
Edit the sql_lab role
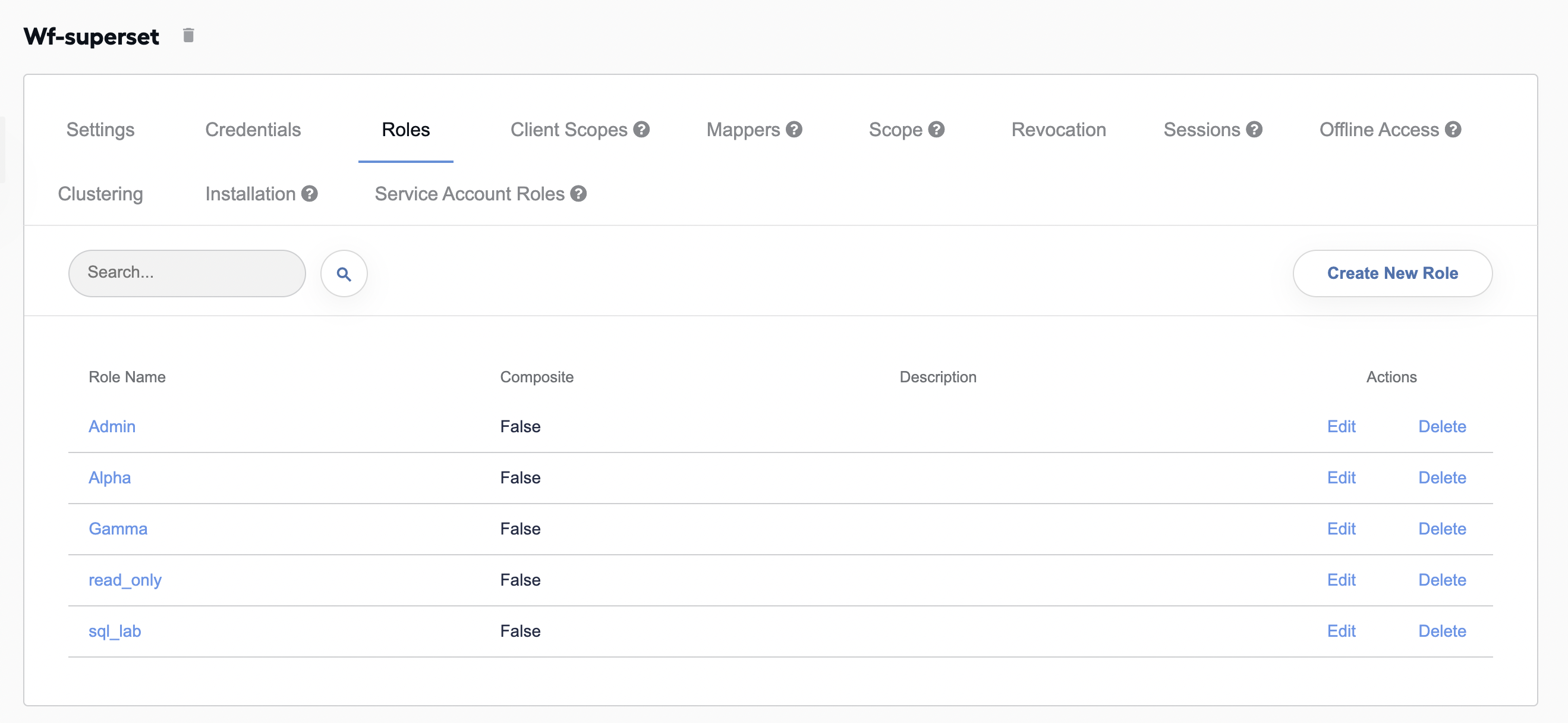1341,631
